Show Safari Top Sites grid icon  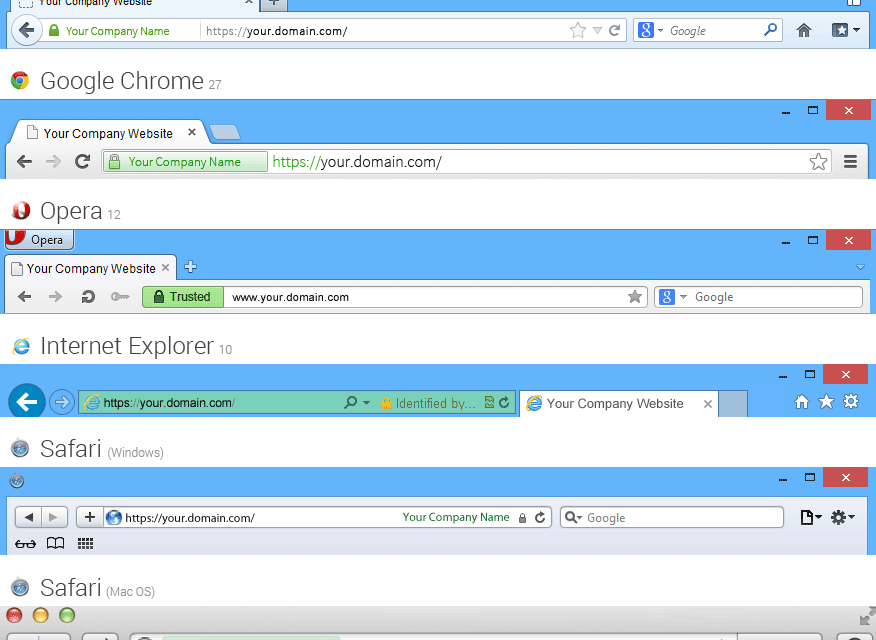point(85,543)
